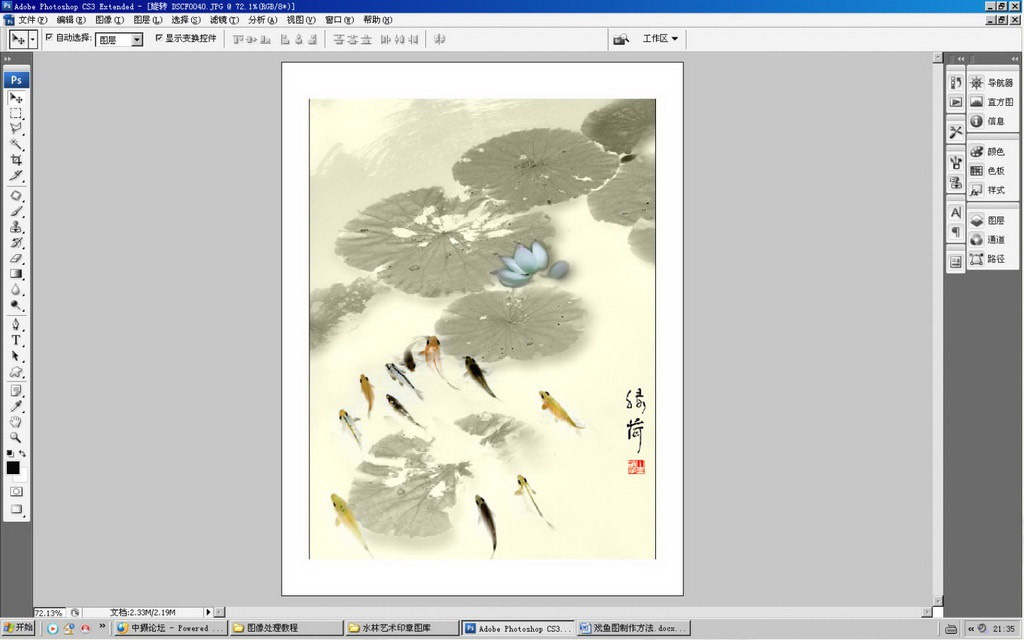1024x640 pixels.
Task: Click the align left edges icon
Action: (285, 40)
